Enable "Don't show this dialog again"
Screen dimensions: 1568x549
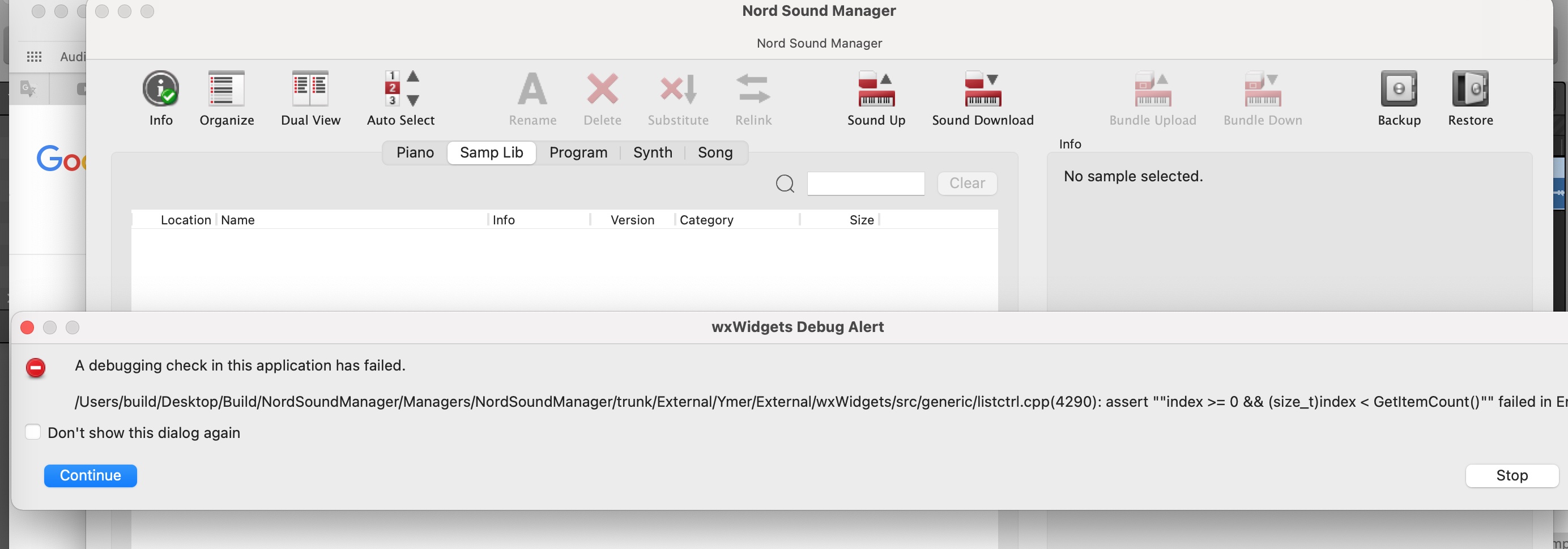tap(33, 432)
